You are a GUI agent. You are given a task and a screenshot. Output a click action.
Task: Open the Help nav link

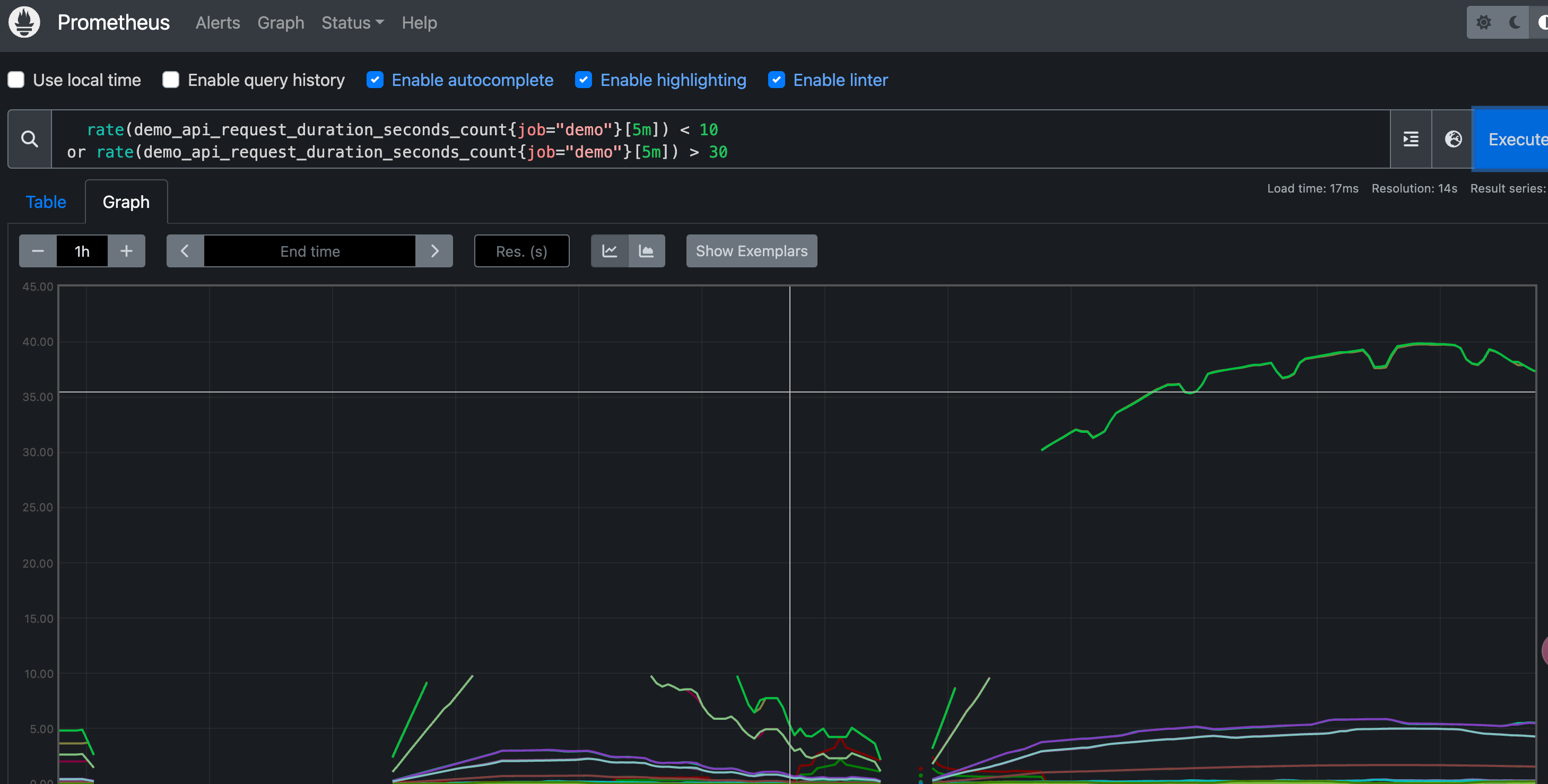coord(420,23)
